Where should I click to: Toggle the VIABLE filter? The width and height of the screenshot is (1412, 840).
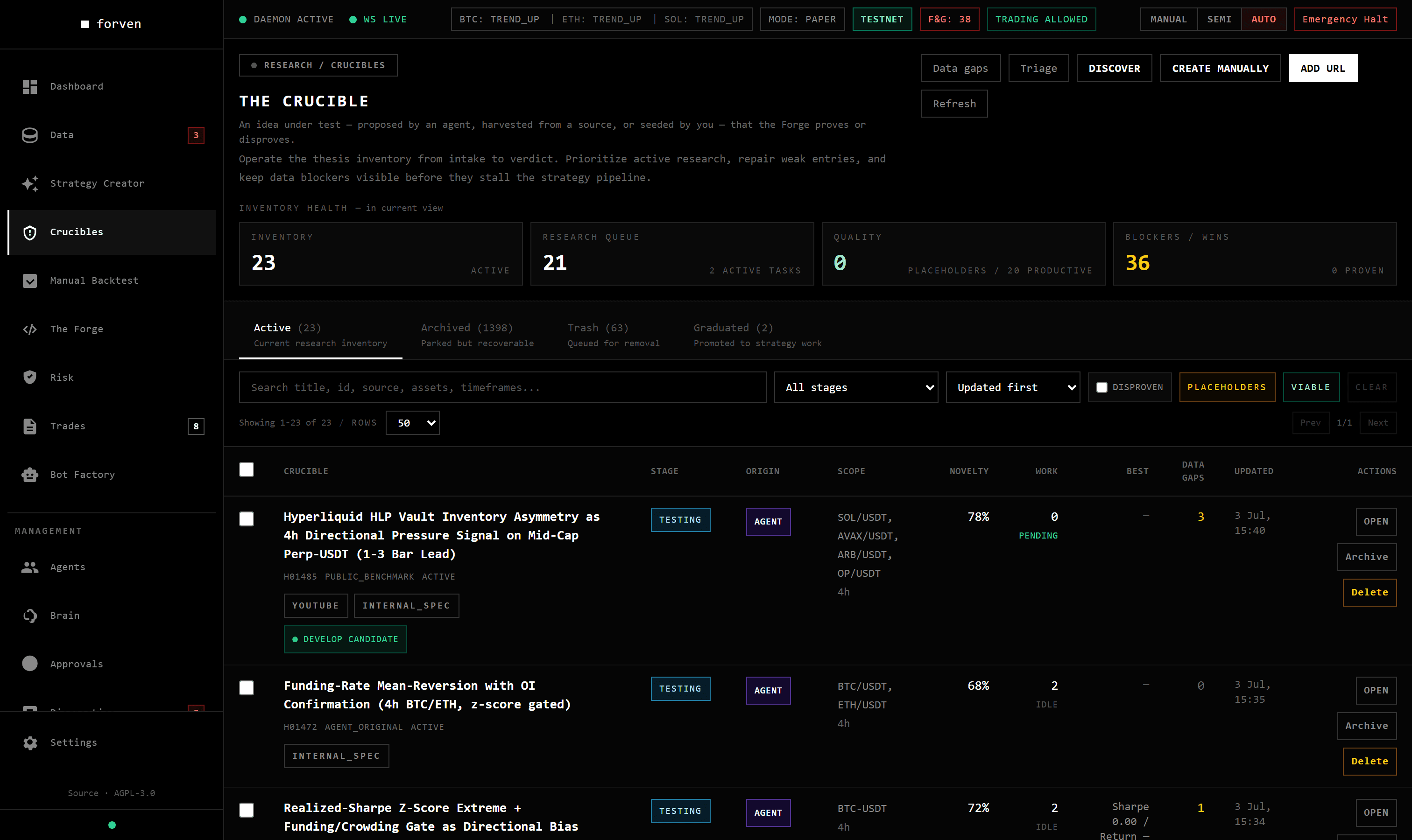coord(1311,388)
